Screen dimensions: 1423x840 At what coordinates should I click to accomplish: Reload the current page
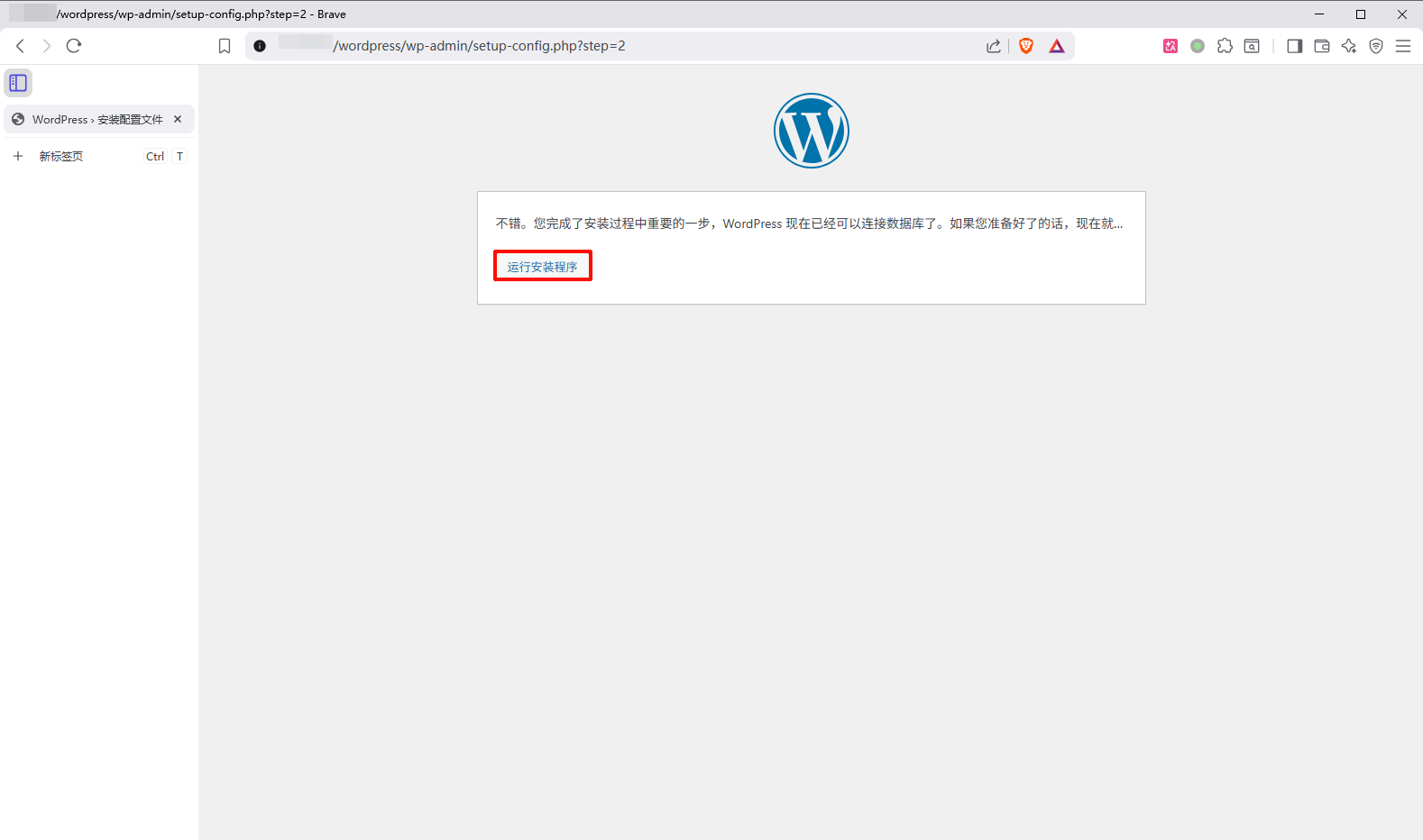tap(74, 46)
